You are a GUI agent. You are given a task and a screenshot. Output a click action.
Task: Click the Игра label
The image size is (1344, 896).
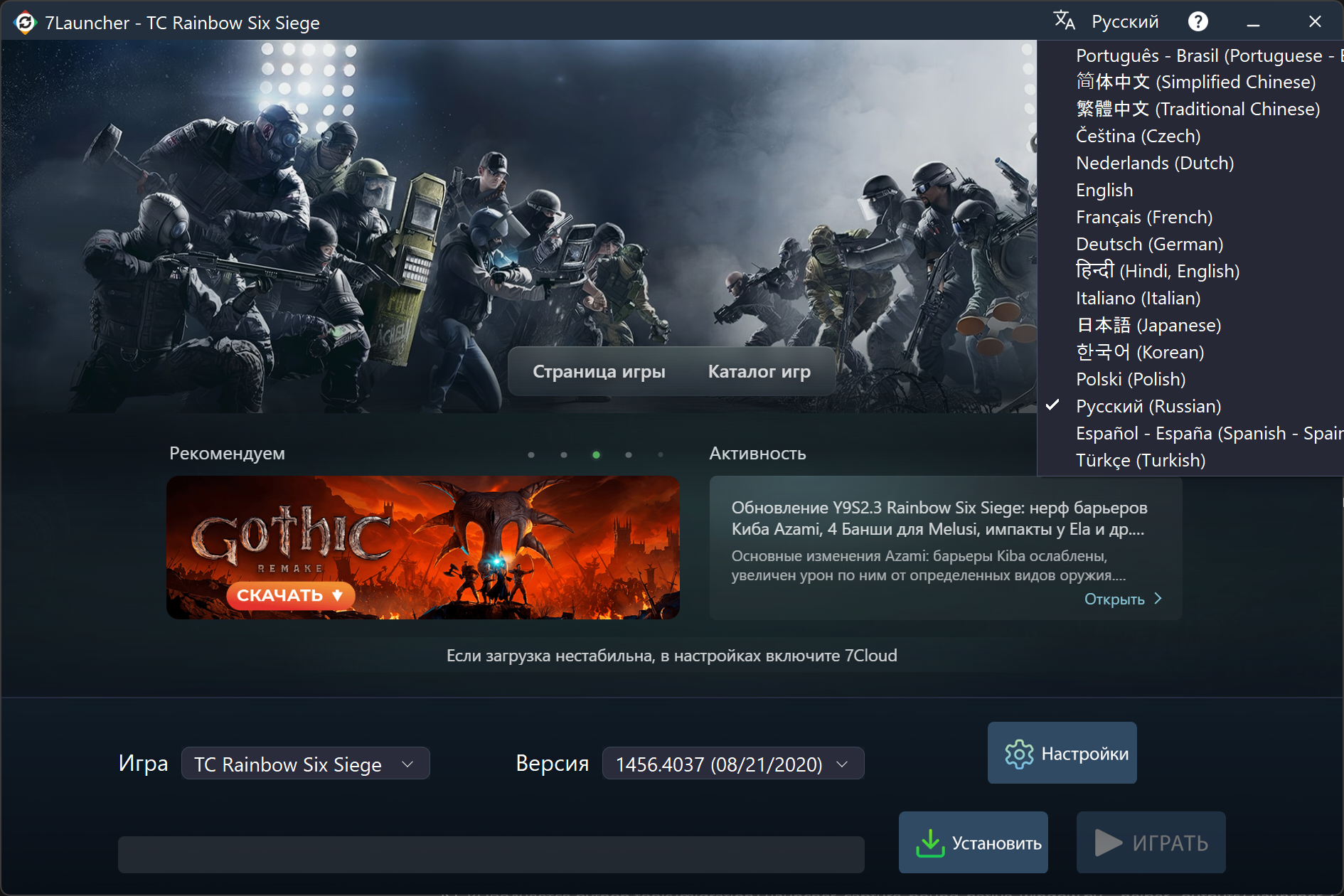pos(144,763)
